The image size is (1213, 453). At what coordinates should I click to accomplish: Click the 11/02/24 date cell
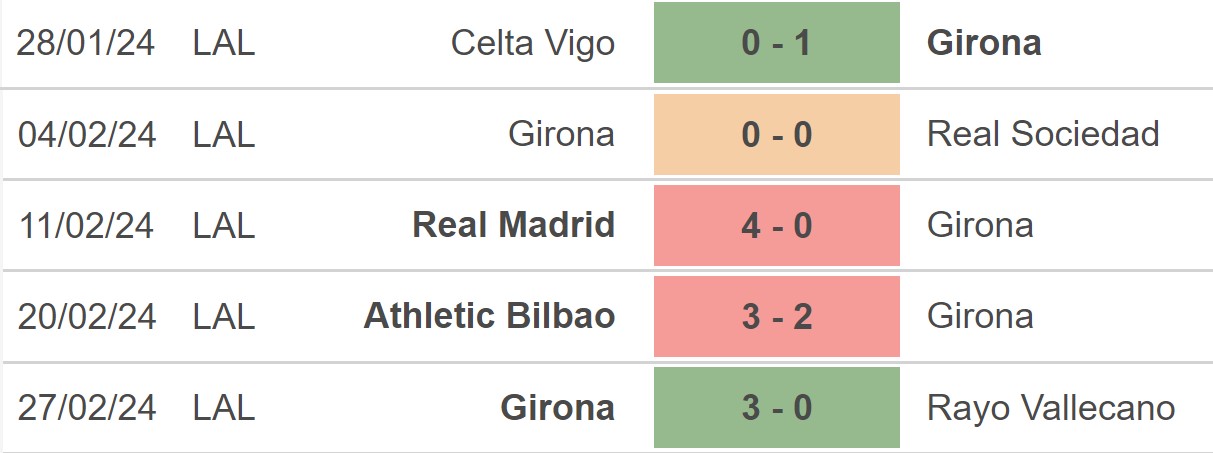(x=87, y=226)
